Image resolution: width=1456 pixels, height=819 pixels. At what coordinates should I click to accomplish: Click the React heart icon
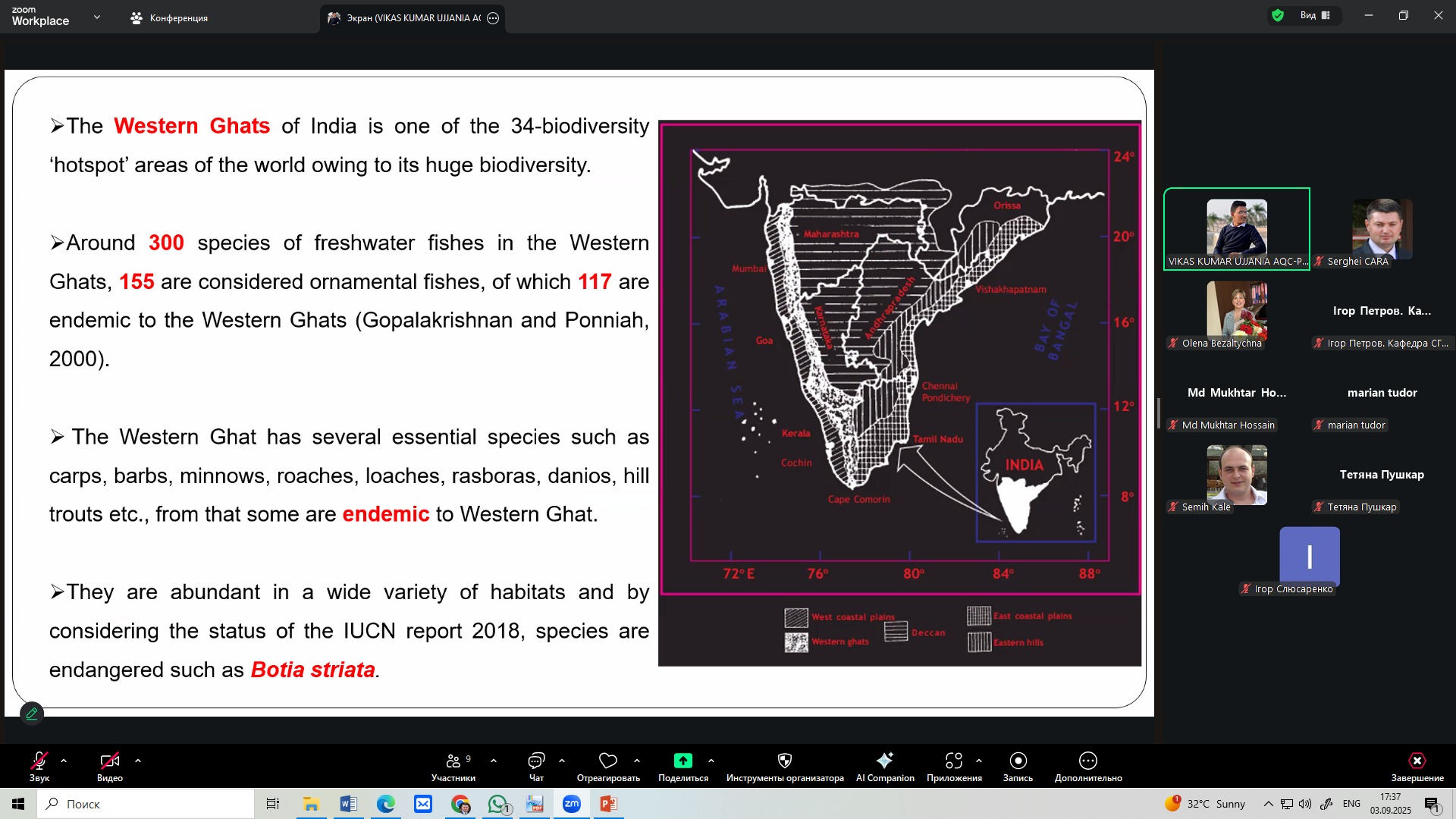click(607, 761)
